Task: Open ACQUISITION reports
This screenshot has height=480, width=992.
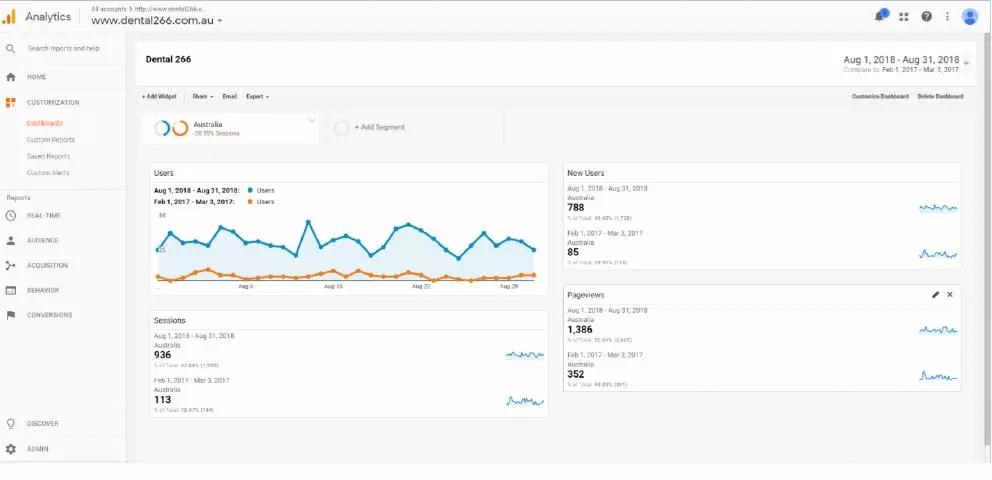Action: pyautogui.click(x=47, y=266)
